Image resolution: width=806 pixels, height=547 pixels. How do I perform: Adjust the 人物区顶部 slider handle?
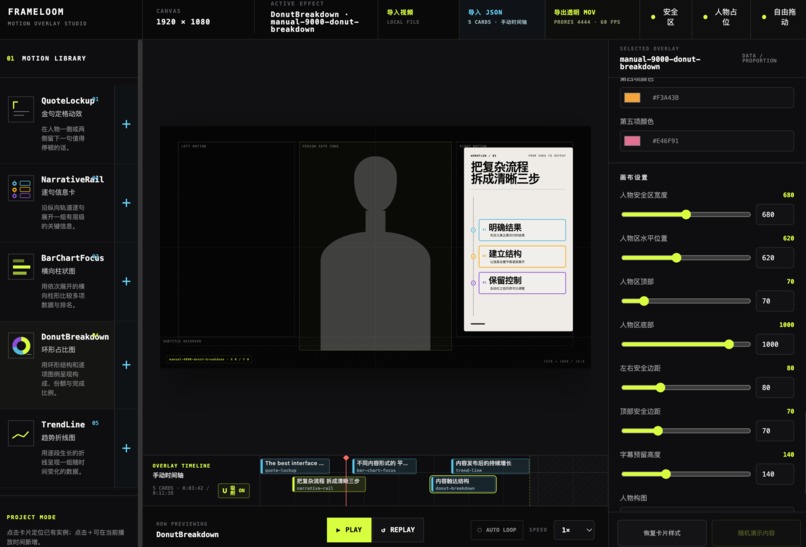pos(644,301)
